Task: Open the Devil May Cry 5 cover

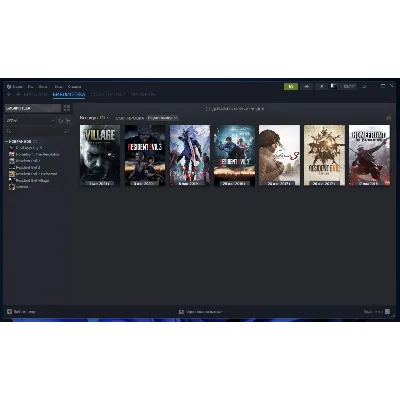Action: 190,155
